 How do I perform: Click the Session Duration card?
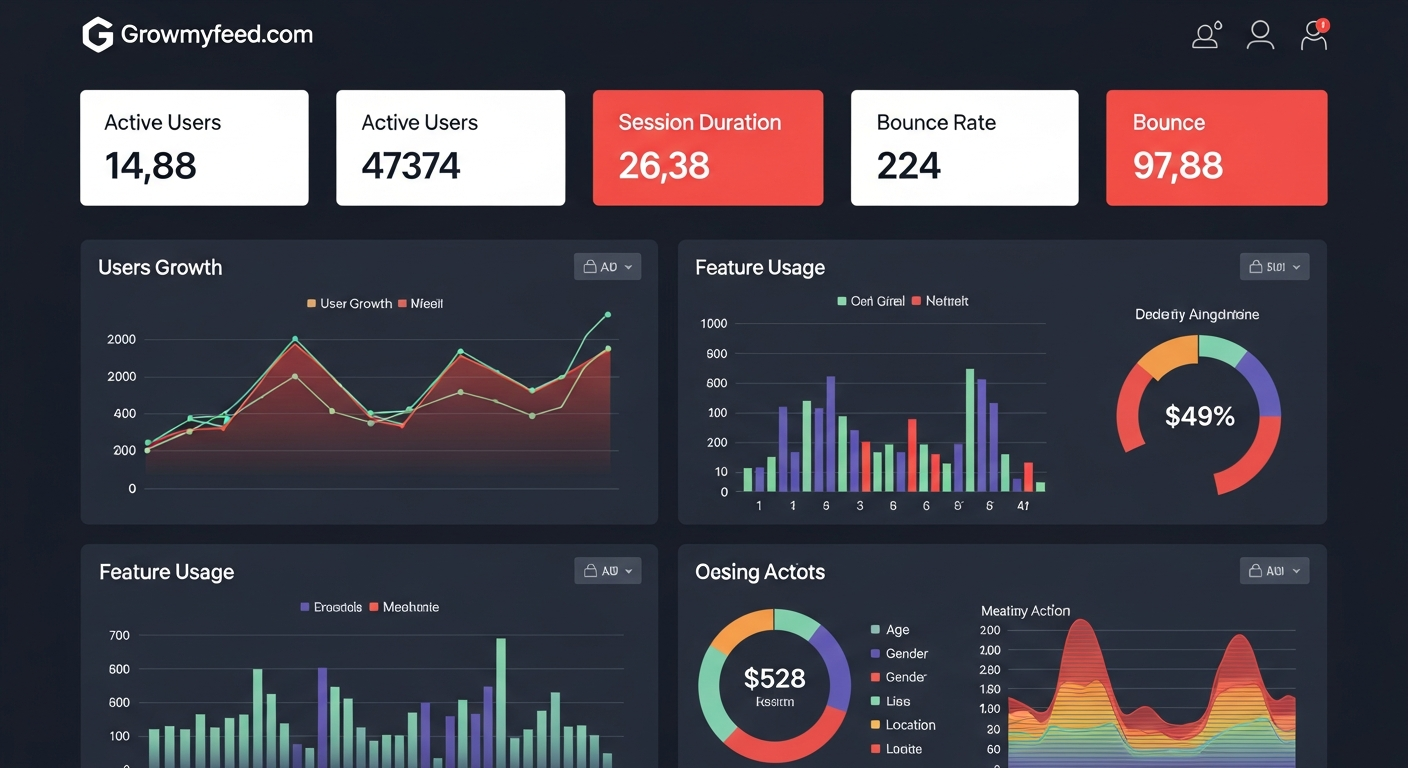tap(708, 147)
